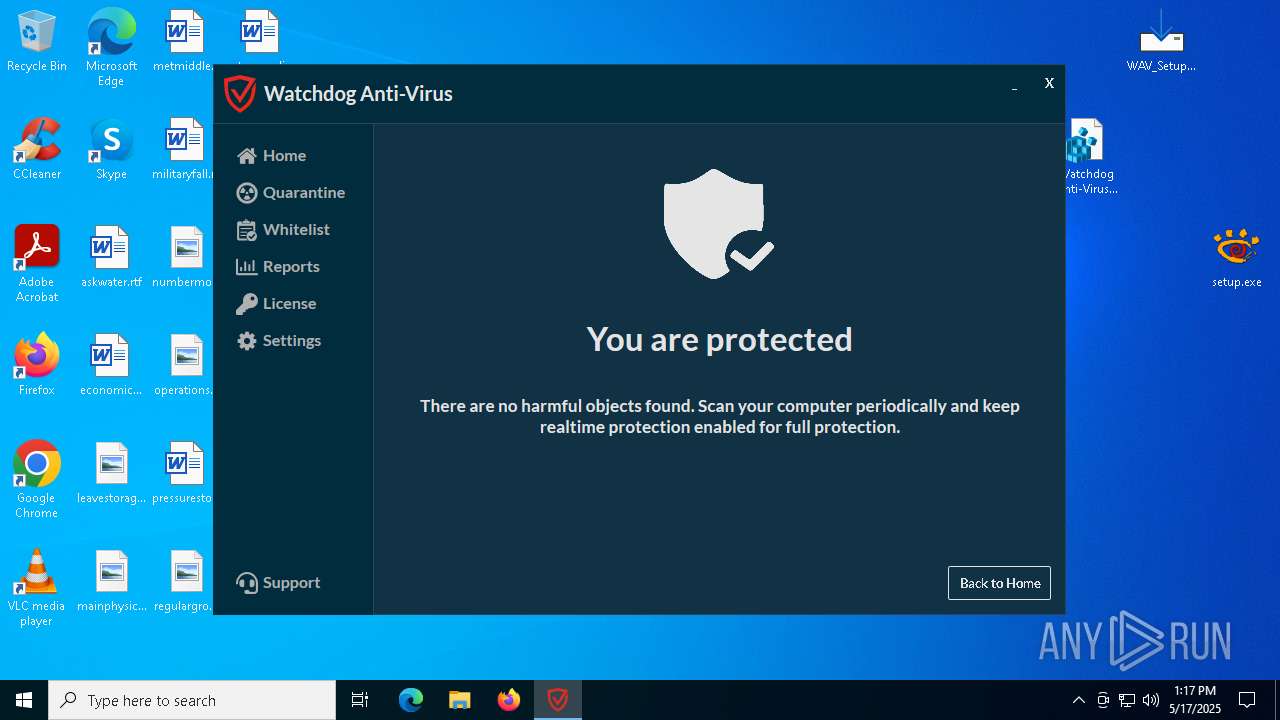Click the Settings gear icon
Viewport: 1280px width, 720px height.
pos(247,341)
